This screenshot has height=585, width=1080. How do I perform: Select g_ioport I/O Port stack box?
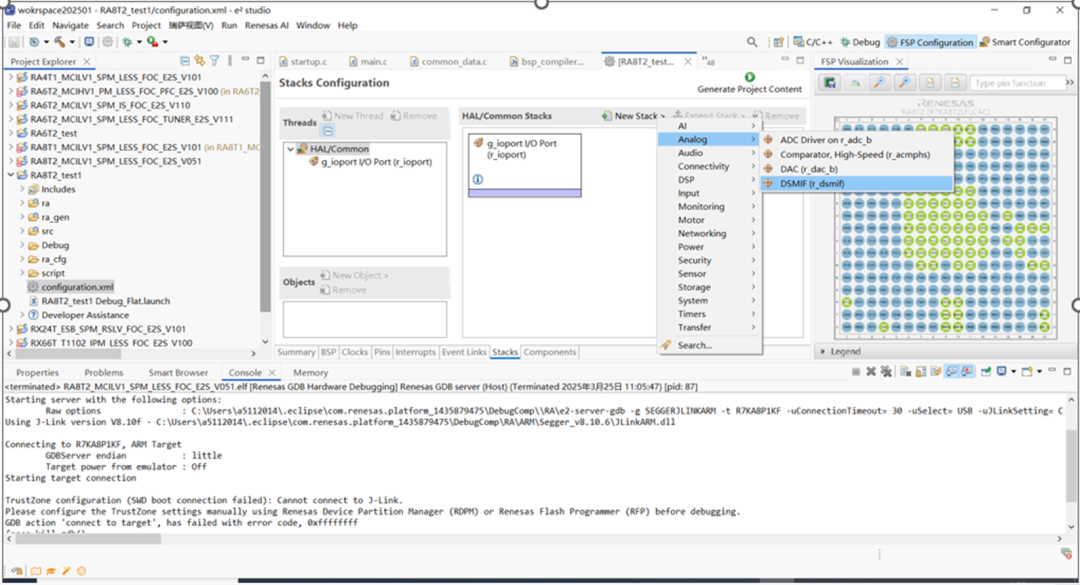pos(525,165)
